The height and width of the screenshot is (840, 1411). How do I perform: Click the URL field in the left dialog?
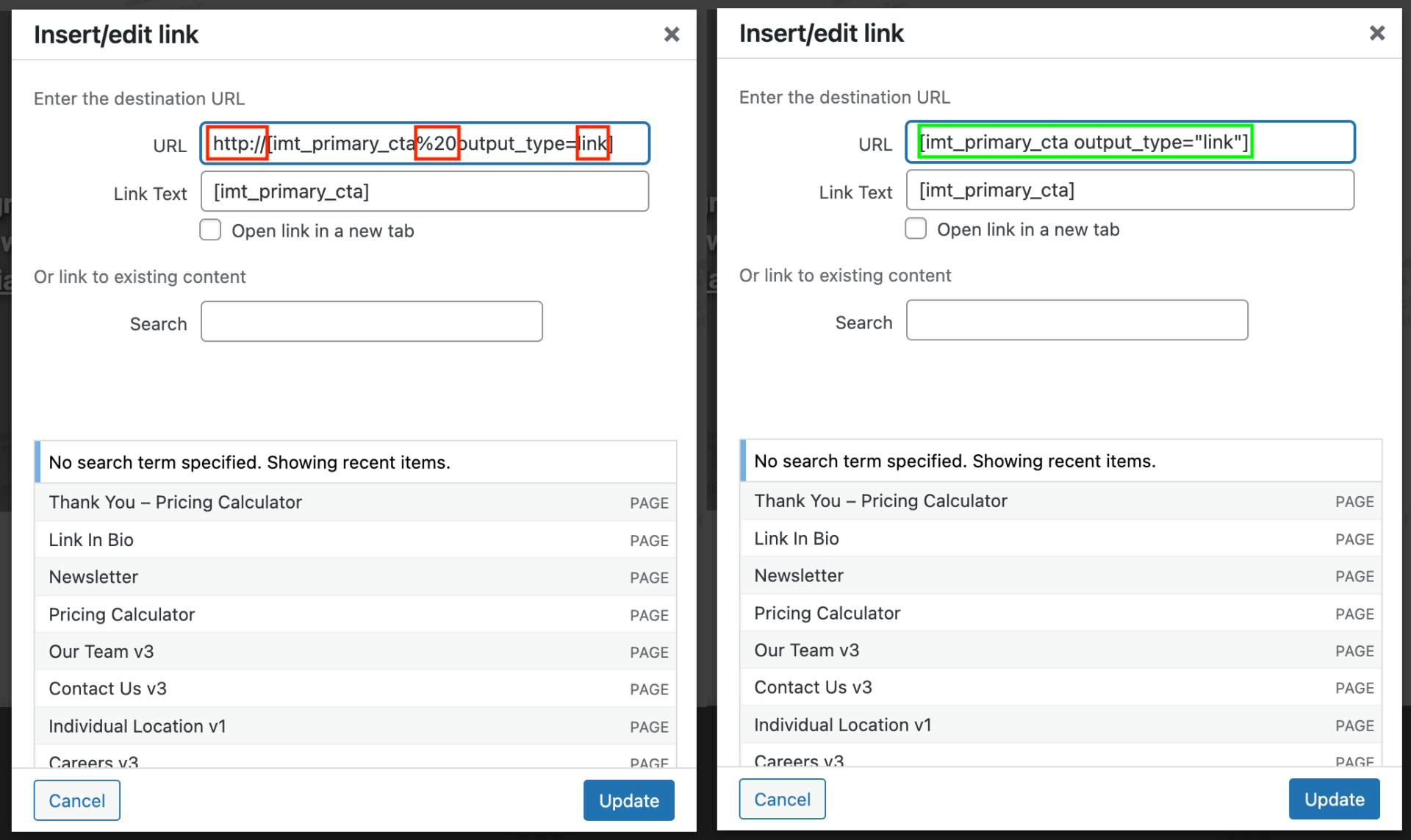(x=425, y=143)
